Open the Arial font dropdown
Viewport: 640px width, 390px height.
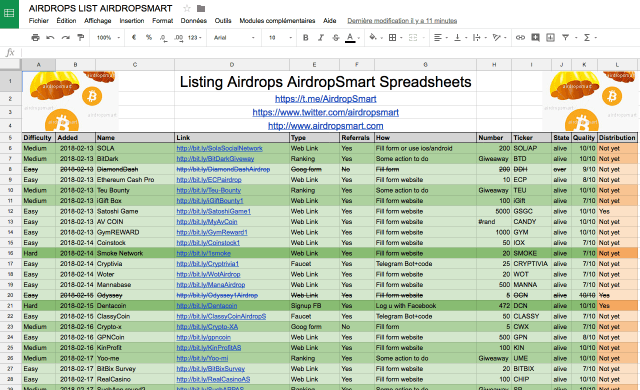(234, 38)
